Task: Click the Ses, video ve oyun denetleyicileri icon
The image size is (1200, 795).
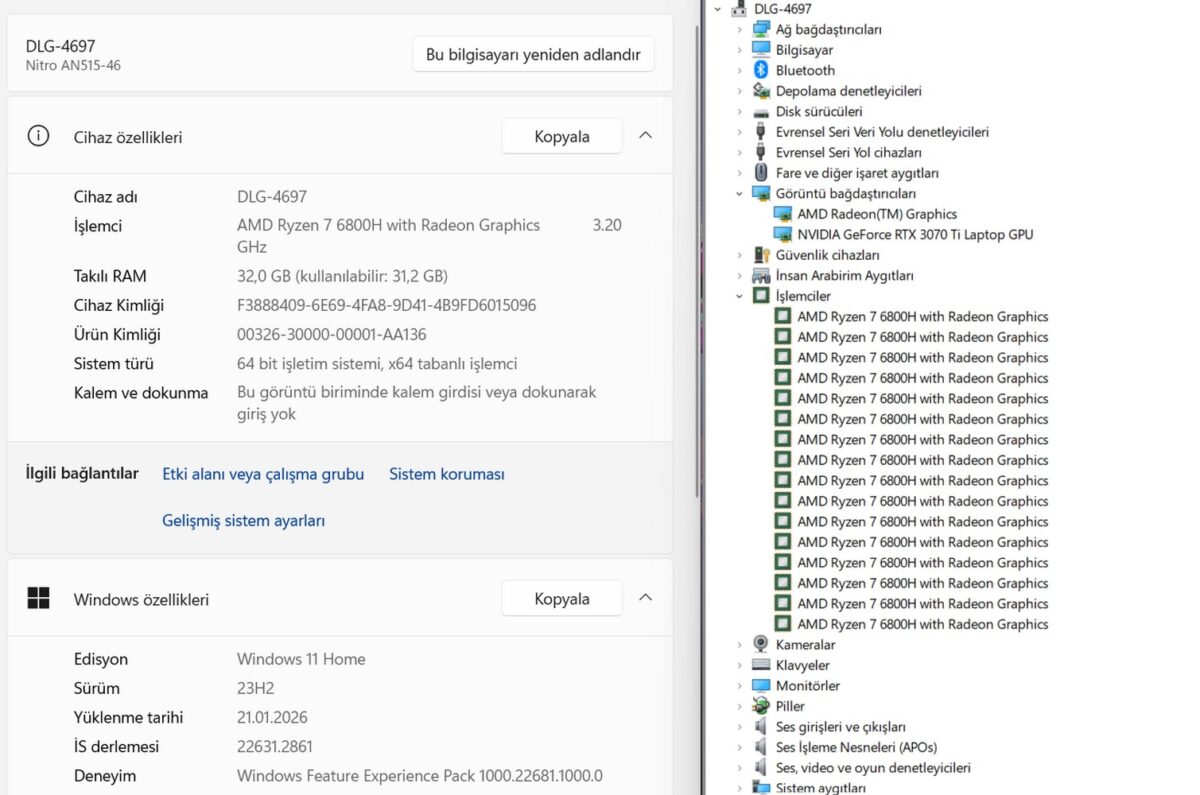Action: click(761, 767)
